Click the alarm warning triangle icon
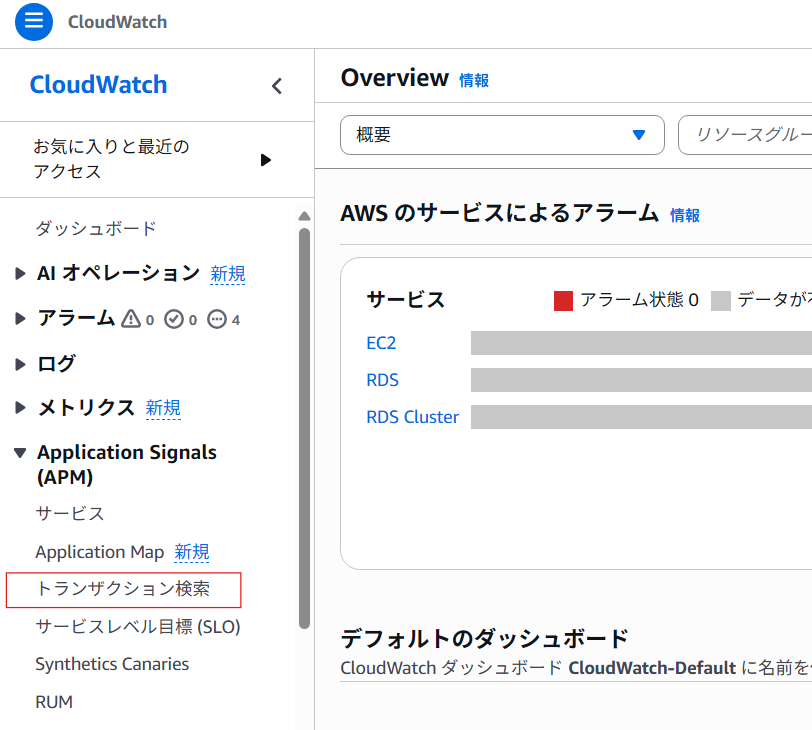Screen dimensions: 812x730 131,319
